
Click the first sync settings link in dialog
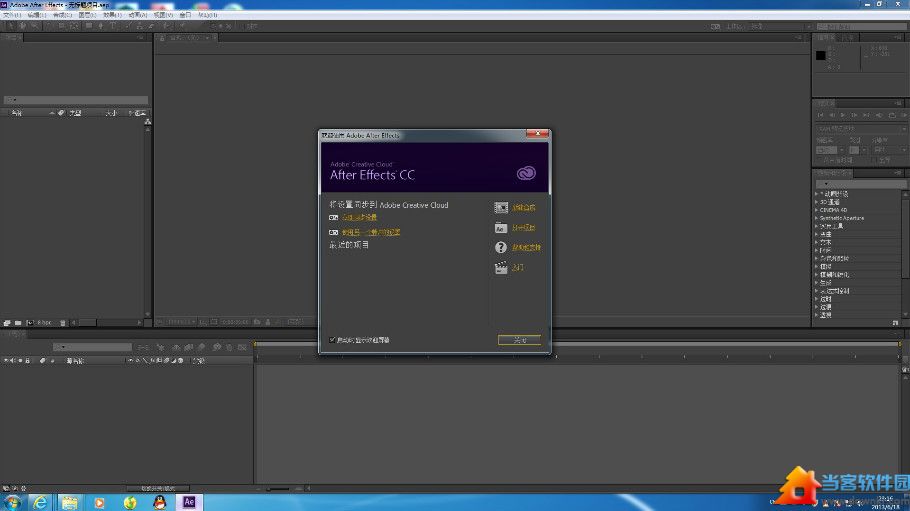click(x=359, y=217)
